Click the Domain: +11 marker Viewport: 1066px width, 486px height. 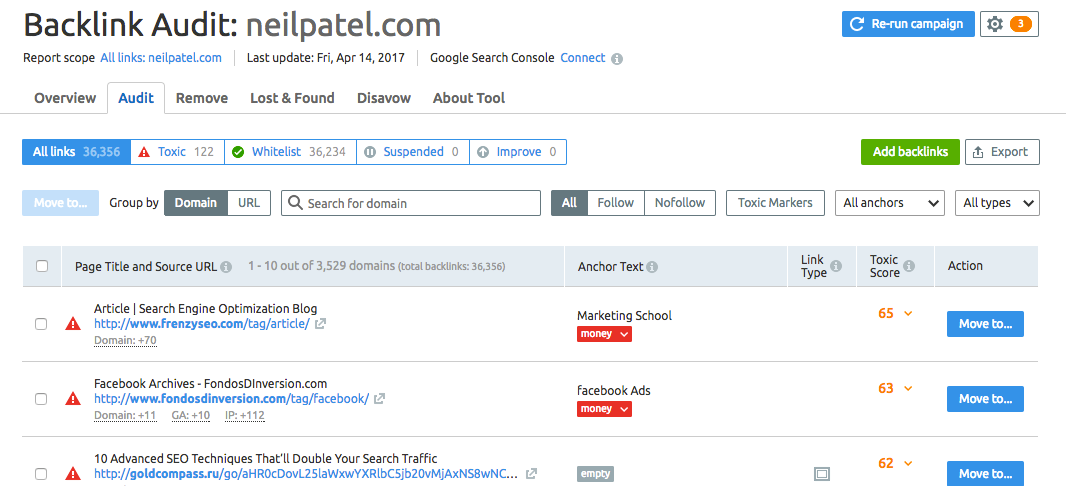125,415
